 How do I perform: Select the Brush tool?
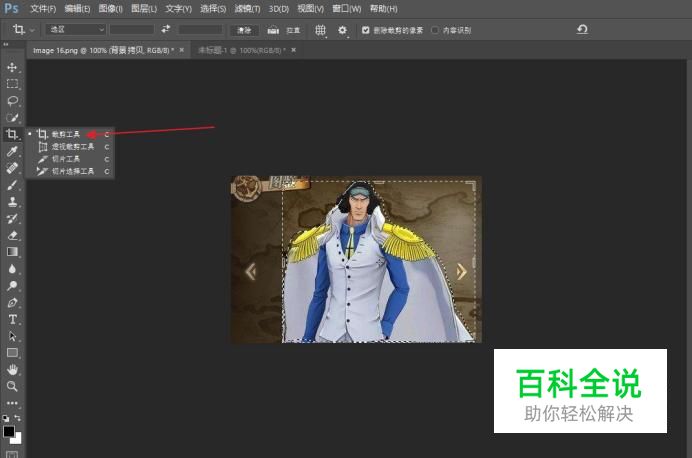(12, 185)
